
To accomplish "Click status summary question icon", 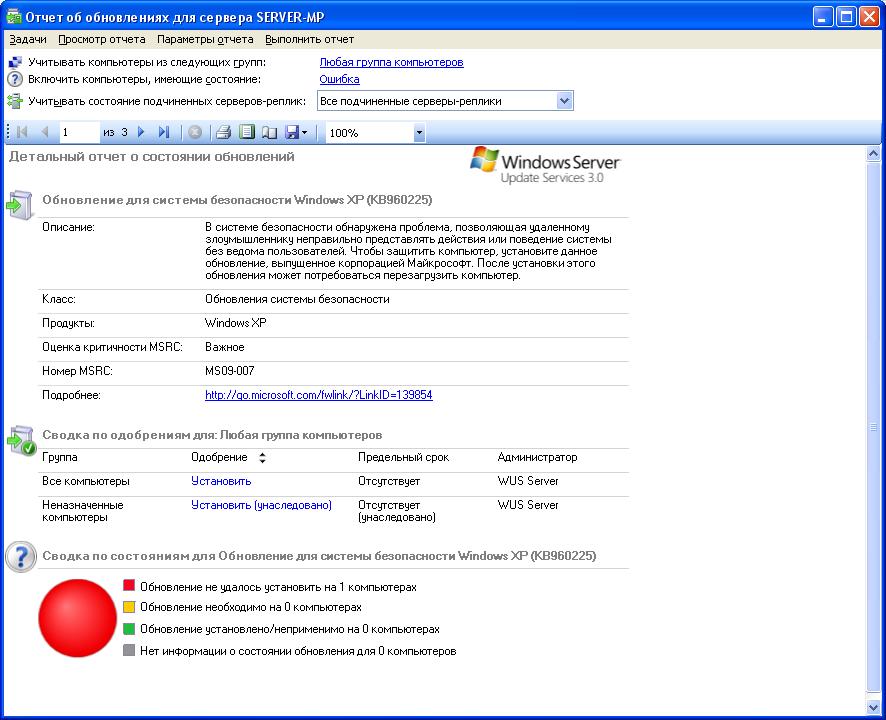I will click(21, 557).
